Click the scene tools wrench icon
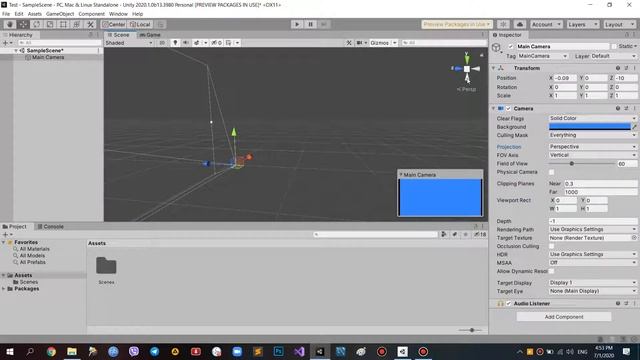The width and height of the screenshot is (640, 360). pos(349,43)
